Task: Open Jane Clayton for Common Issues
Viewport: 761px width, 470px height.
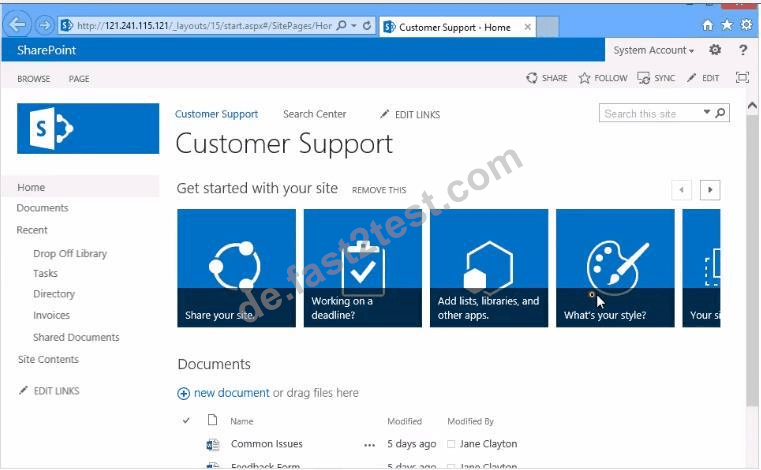Action: pyautogui.click(x=488, y=444)
